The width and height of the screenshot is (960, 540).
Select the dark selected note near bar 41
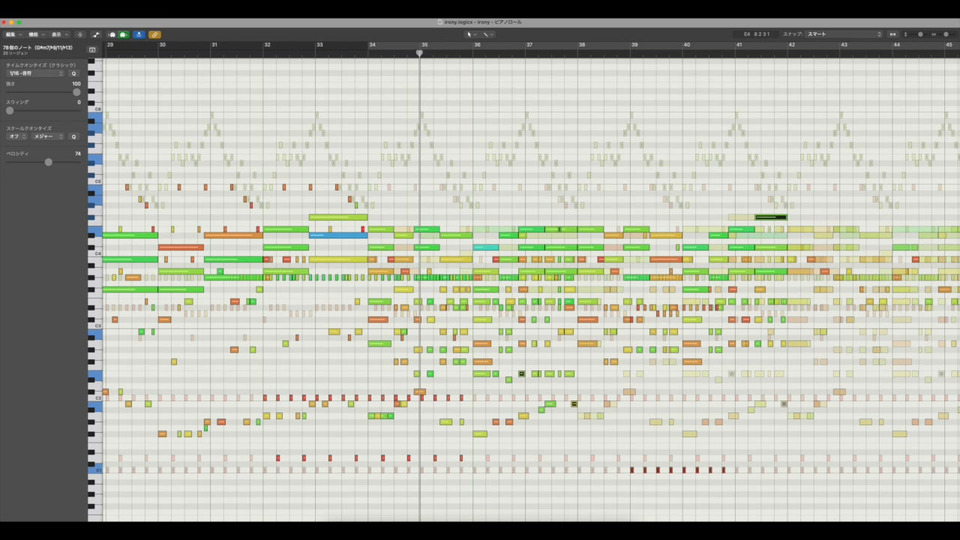(771, 217)
